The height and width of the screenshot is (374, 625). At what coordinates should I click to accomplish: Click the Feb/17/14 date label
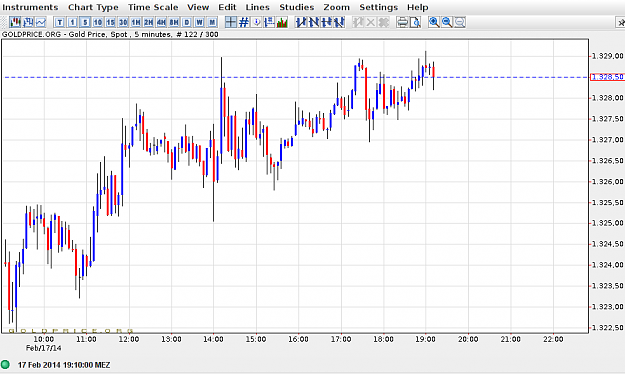[44, 348]
